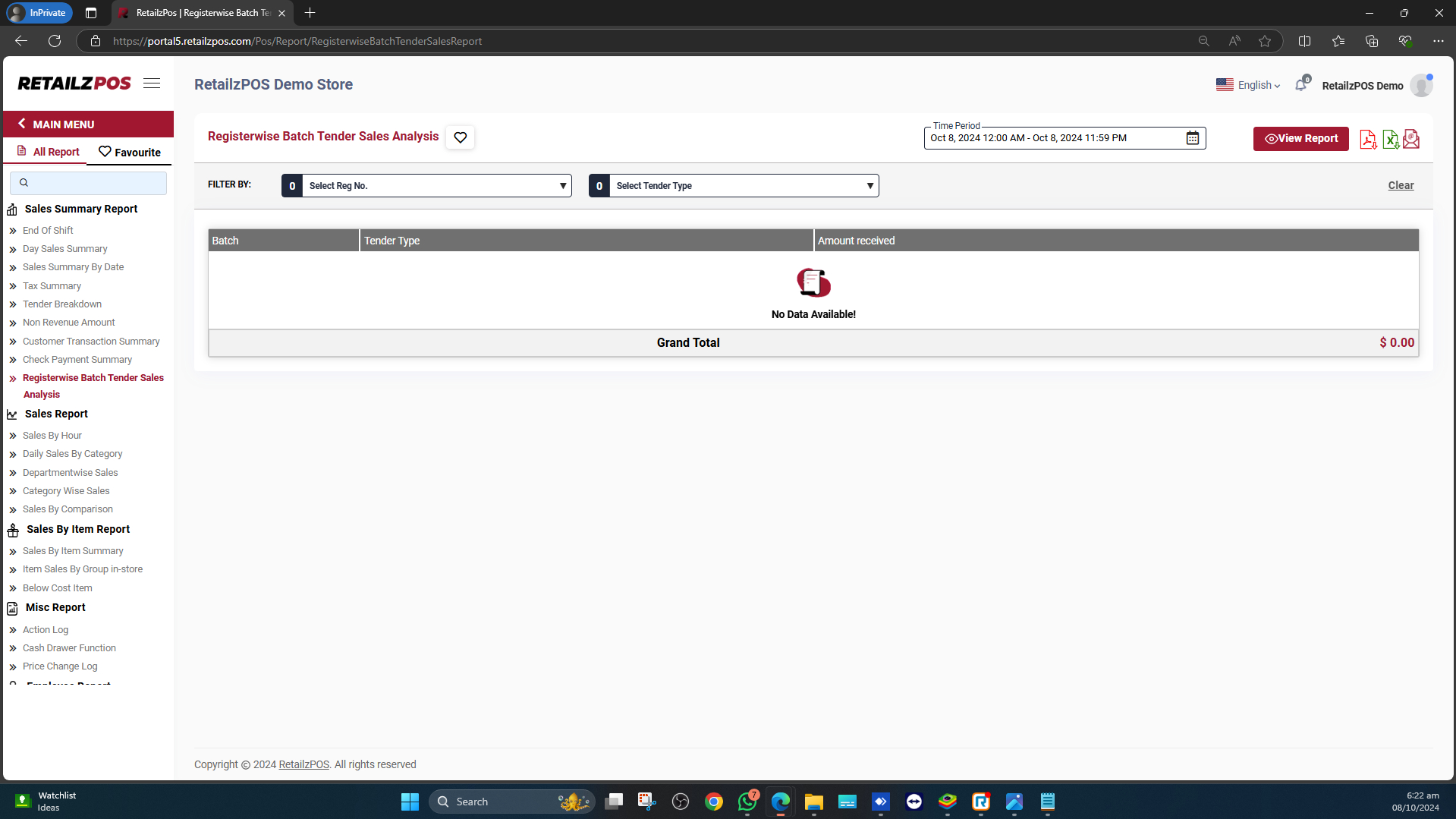Switch to the All Report tab
The image size is (1456, 819).
click(48, 152)
